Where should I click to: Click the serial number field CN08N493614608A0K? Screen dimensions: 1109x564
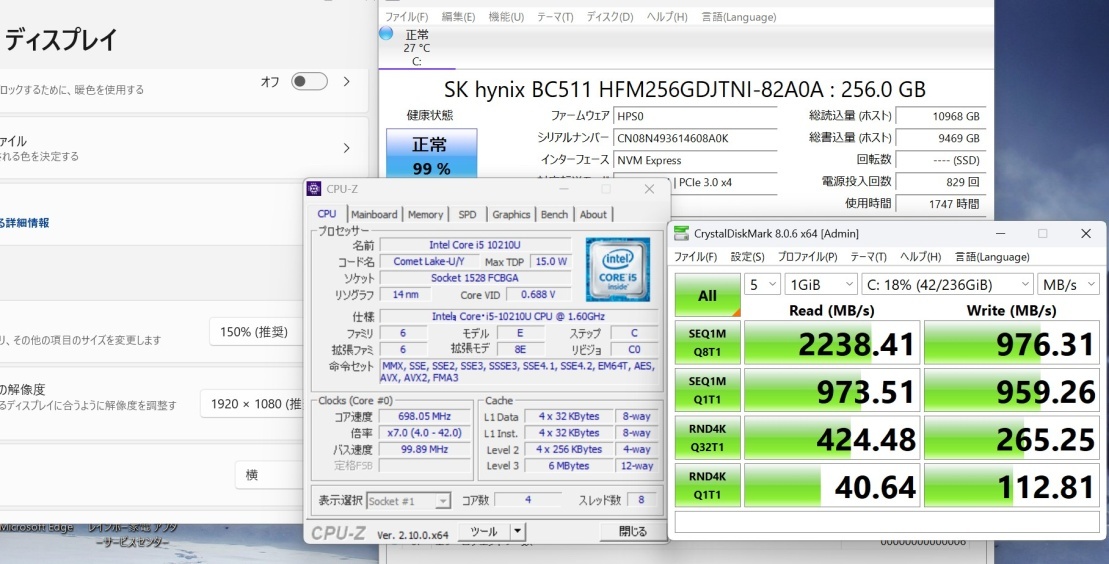(695, 138)
